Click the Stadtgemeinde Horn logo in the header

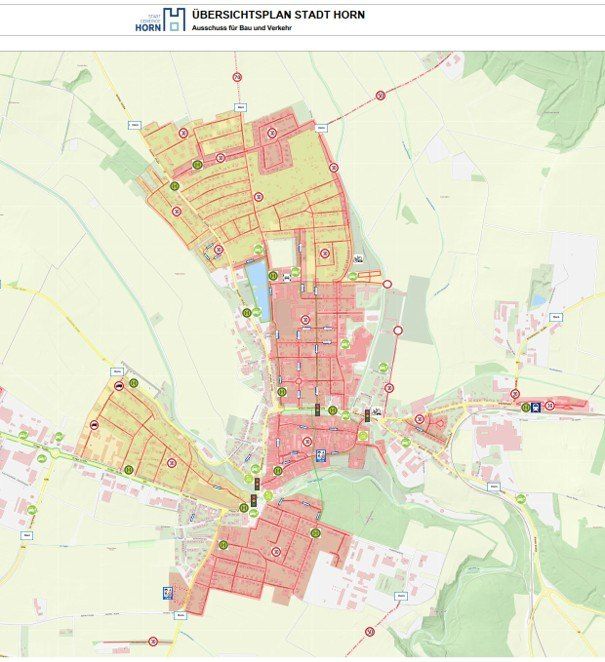160,20
